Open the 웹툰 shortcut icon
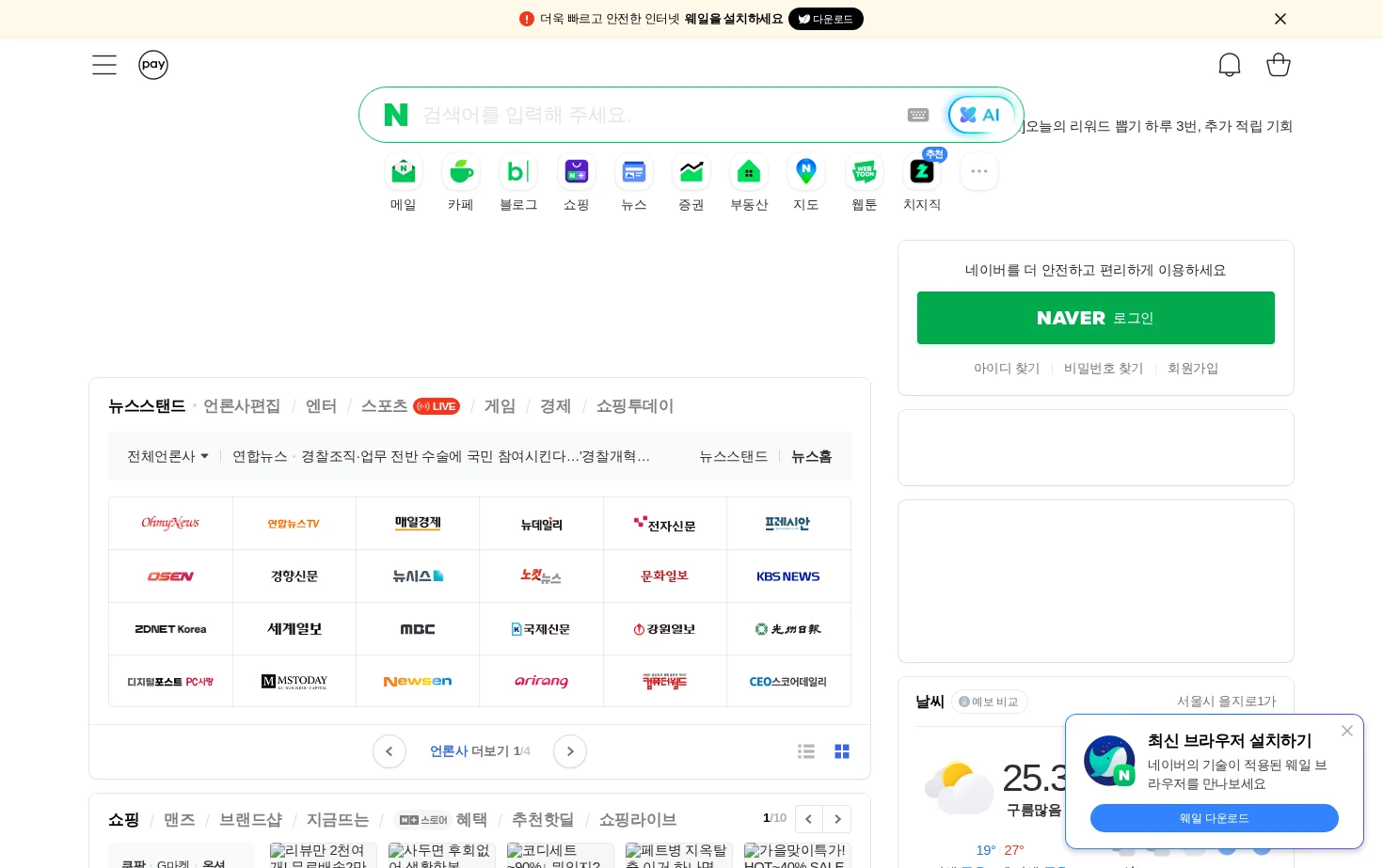The image size is (1383, 868). pos(865,172)
